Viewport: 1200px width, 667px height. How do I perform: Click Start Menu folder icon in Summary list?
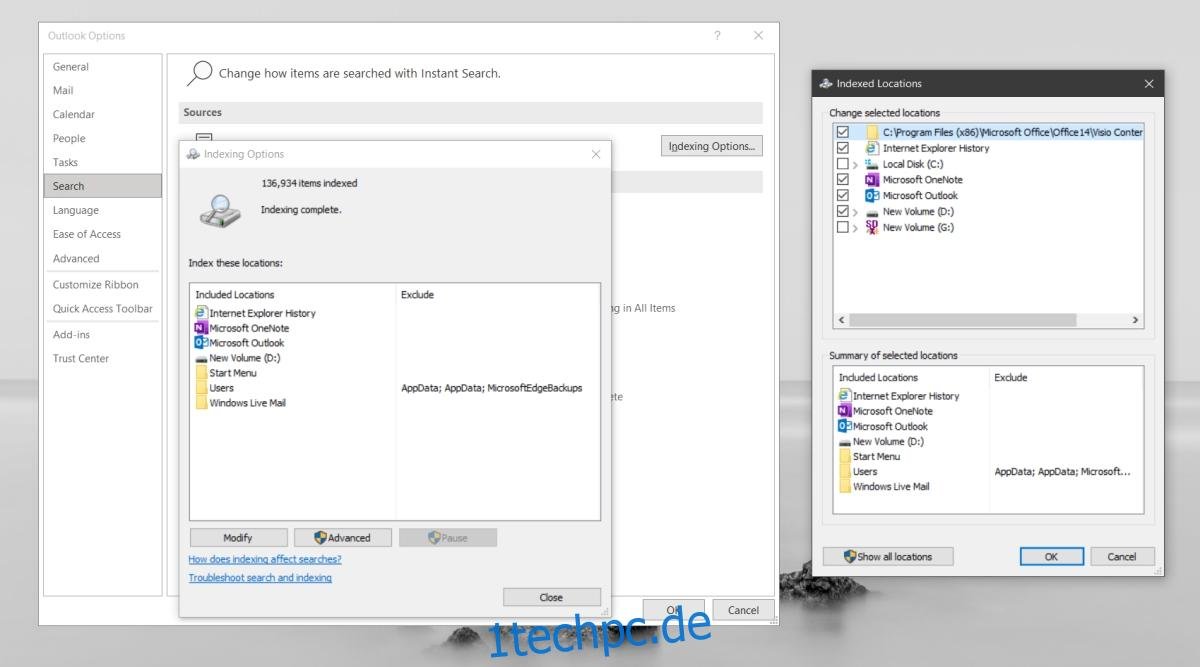coord(845,456)
